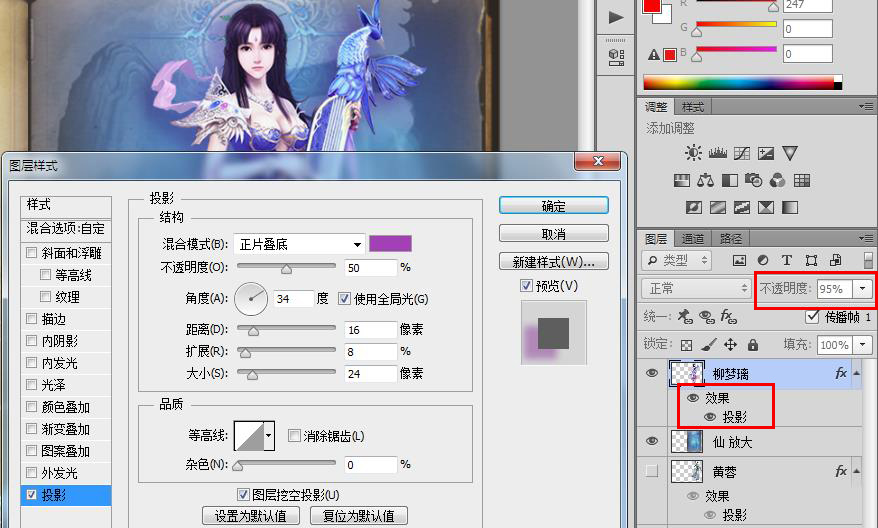
Task: Add a Levels adjustment layer
Action: (x=717, y=153)
